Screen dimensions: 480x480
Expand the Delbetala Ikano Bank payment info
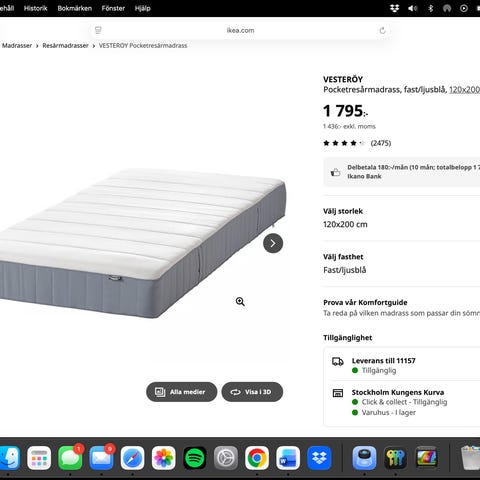coord(401,172)
